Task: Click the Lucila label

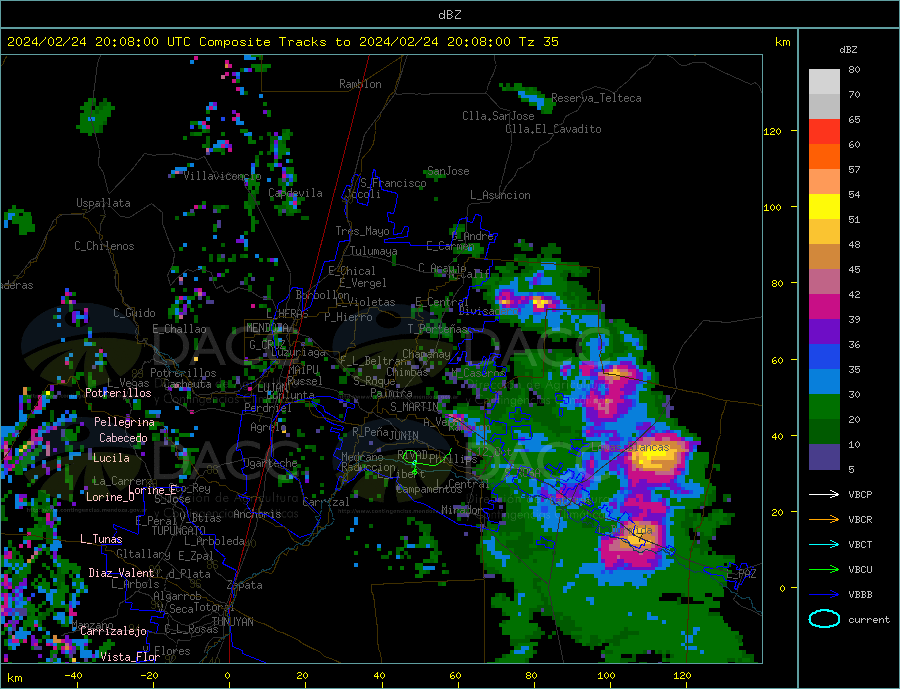Action: point(111,458)
